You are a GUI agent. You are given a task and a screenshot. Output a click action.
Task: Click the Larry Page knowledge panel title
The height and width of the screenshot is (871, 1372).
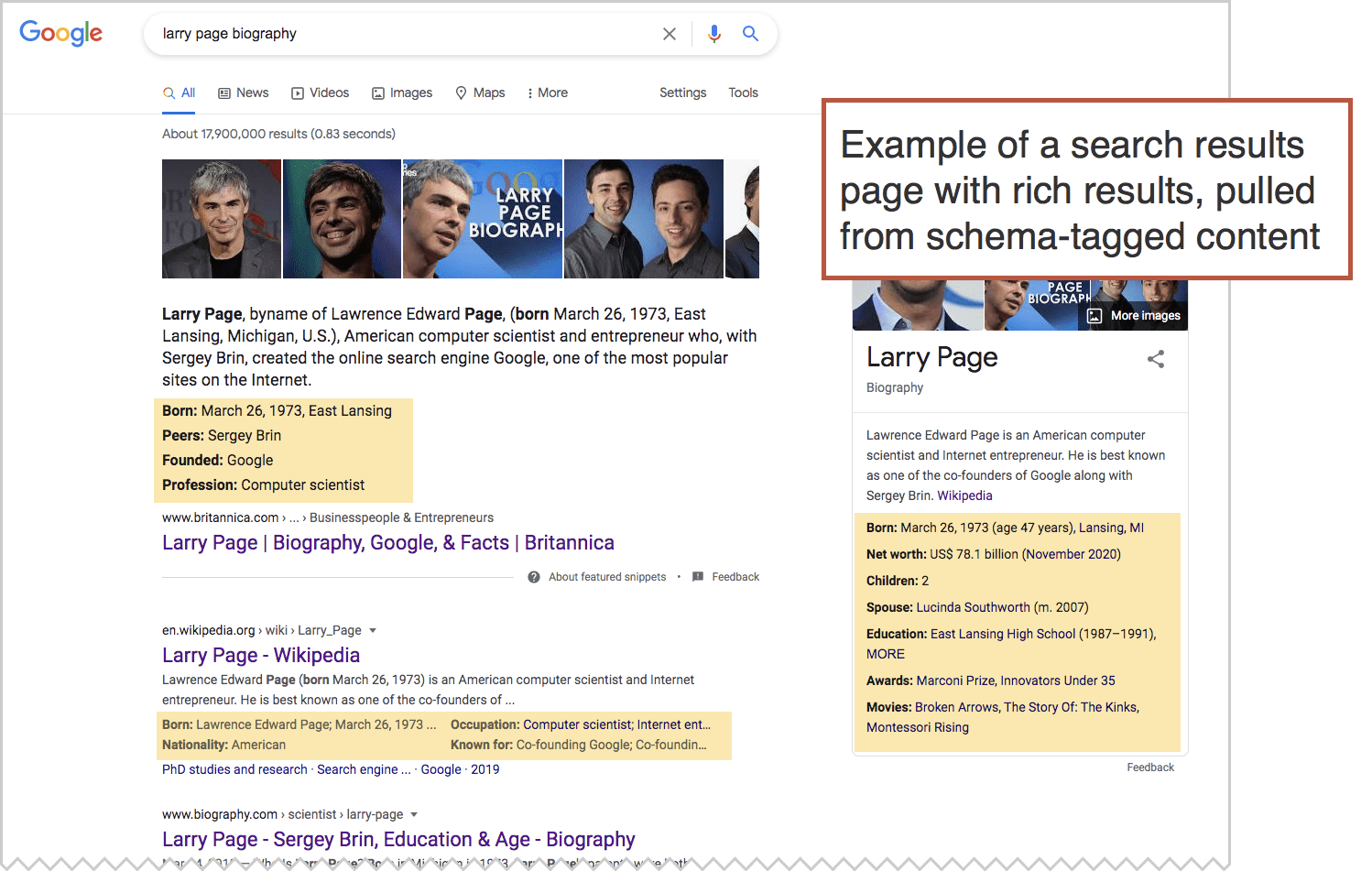tap(932, 357)
